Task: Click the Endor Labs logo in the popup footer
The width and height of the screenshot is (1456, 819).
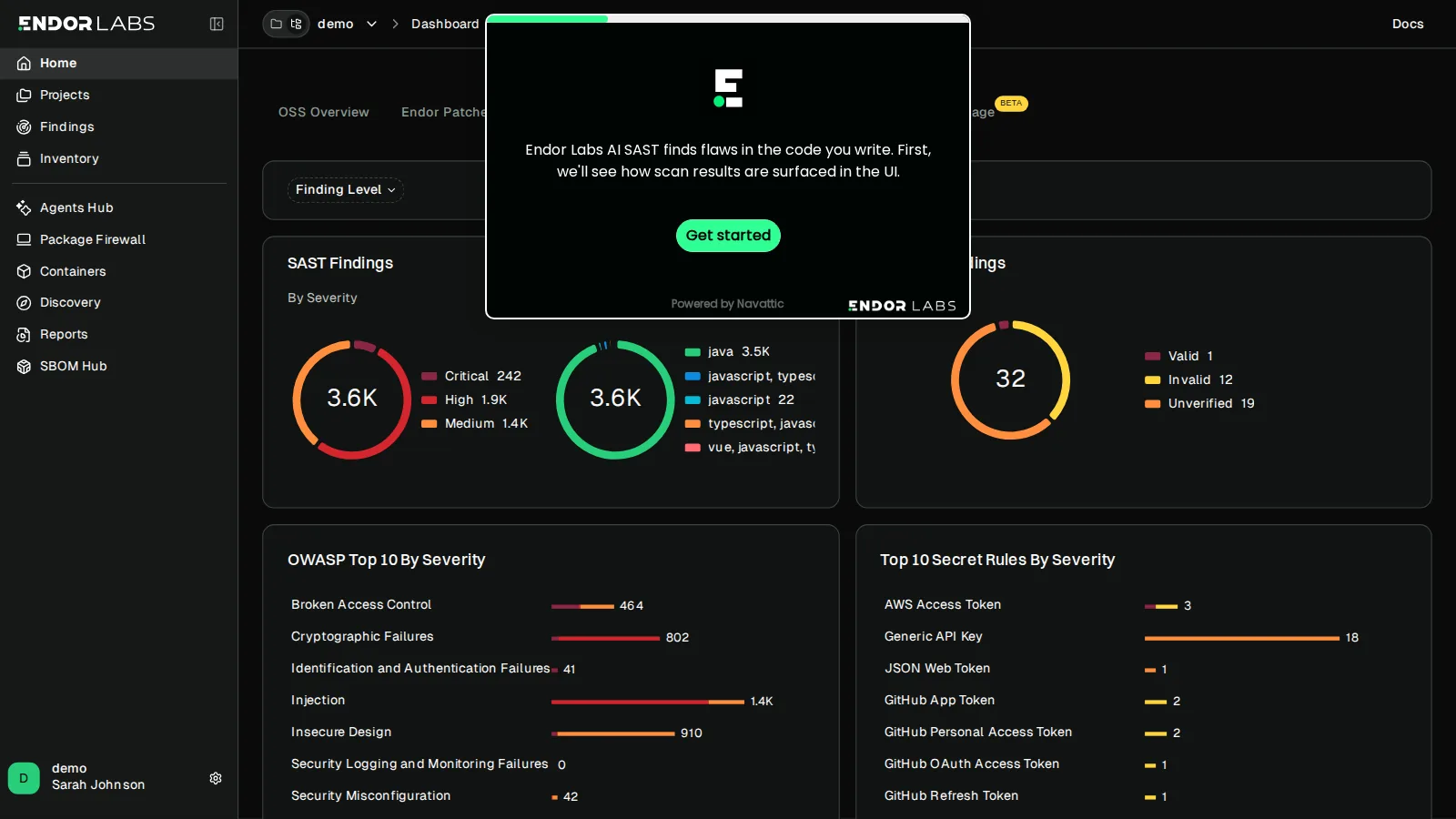Action: (x=902, y=306)
